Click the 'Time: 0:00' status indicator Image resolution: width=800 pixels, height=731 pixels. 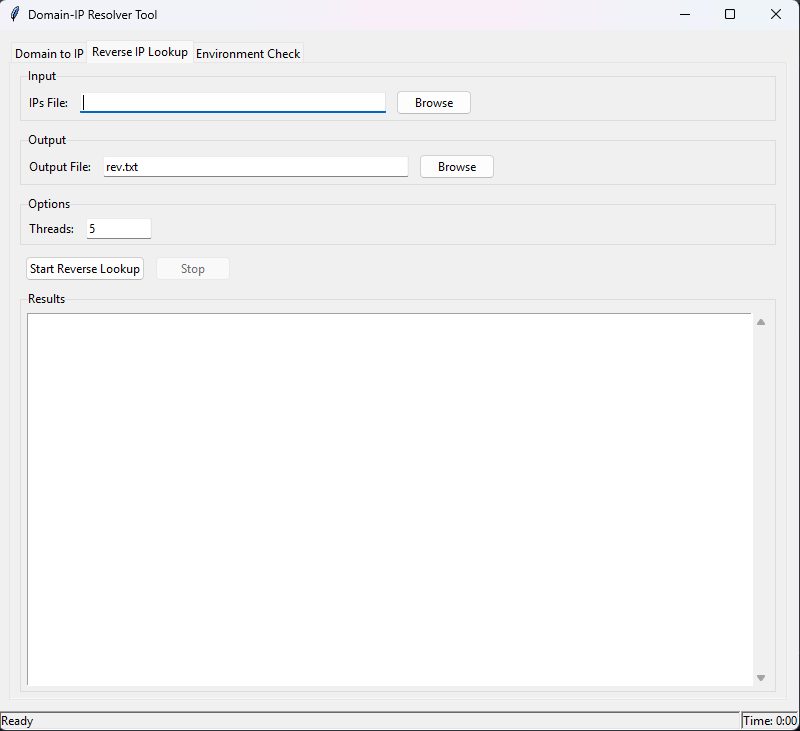[x=770, y=721]
